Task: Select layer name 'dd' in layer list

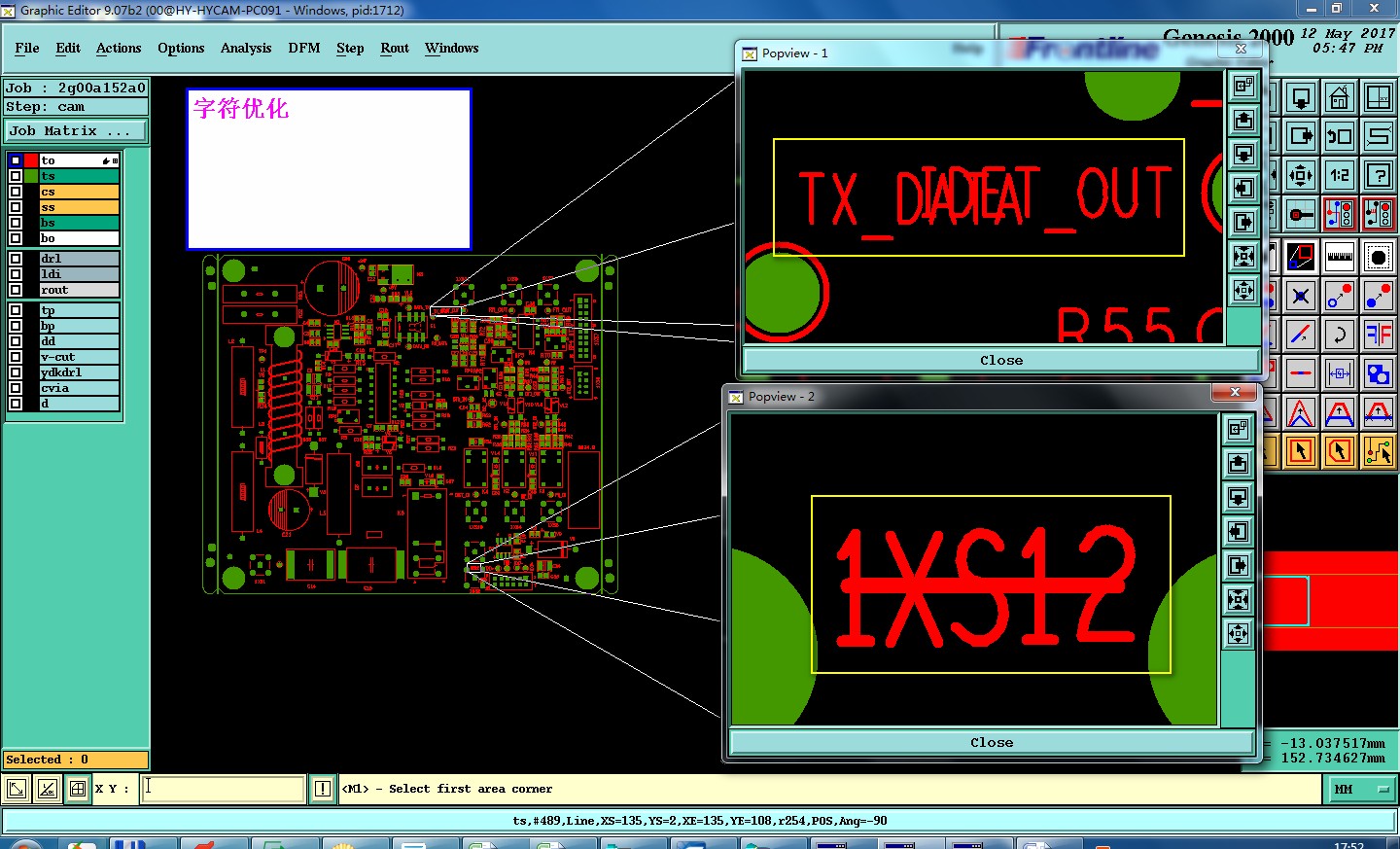Action: 79,341
